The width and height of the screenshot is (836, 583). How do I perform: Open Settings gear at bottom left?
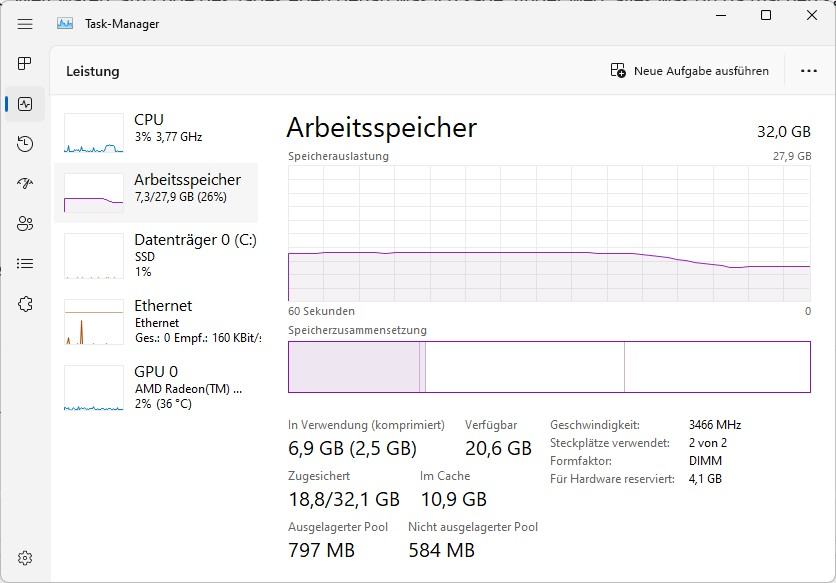[25, 558]
